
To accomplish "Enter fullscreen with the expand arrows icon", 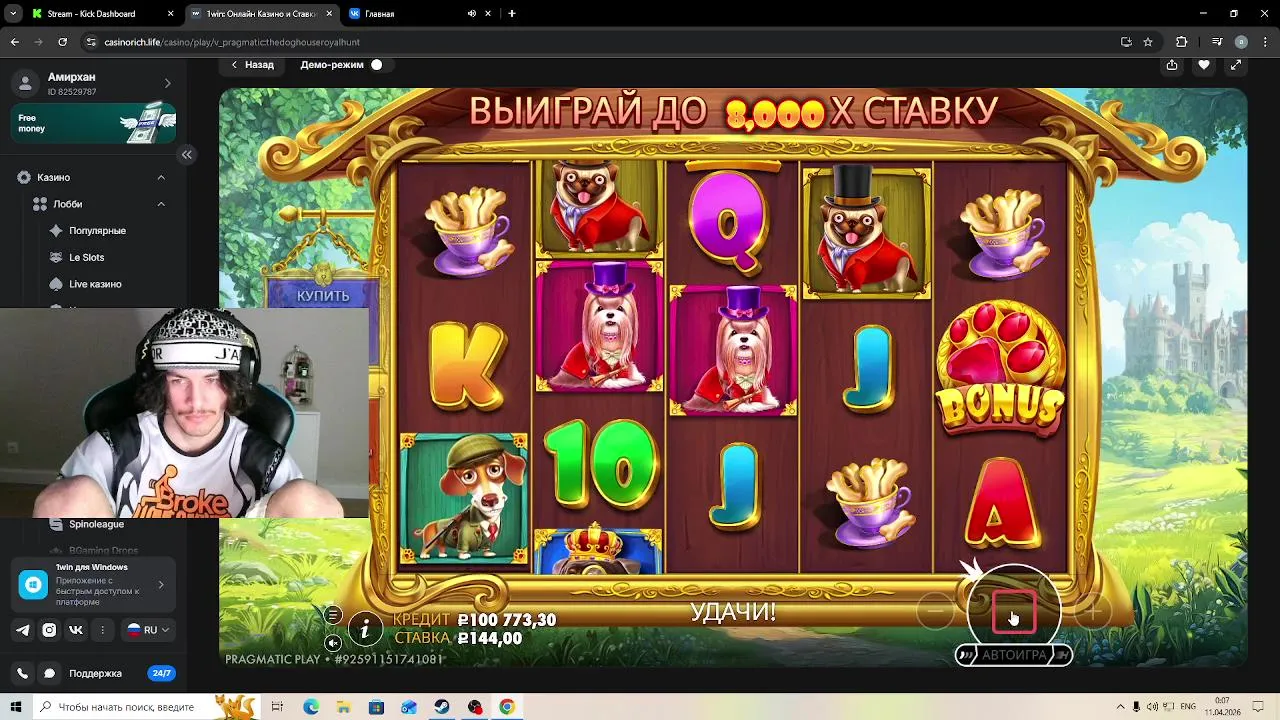I will (x=1236, y=65).
